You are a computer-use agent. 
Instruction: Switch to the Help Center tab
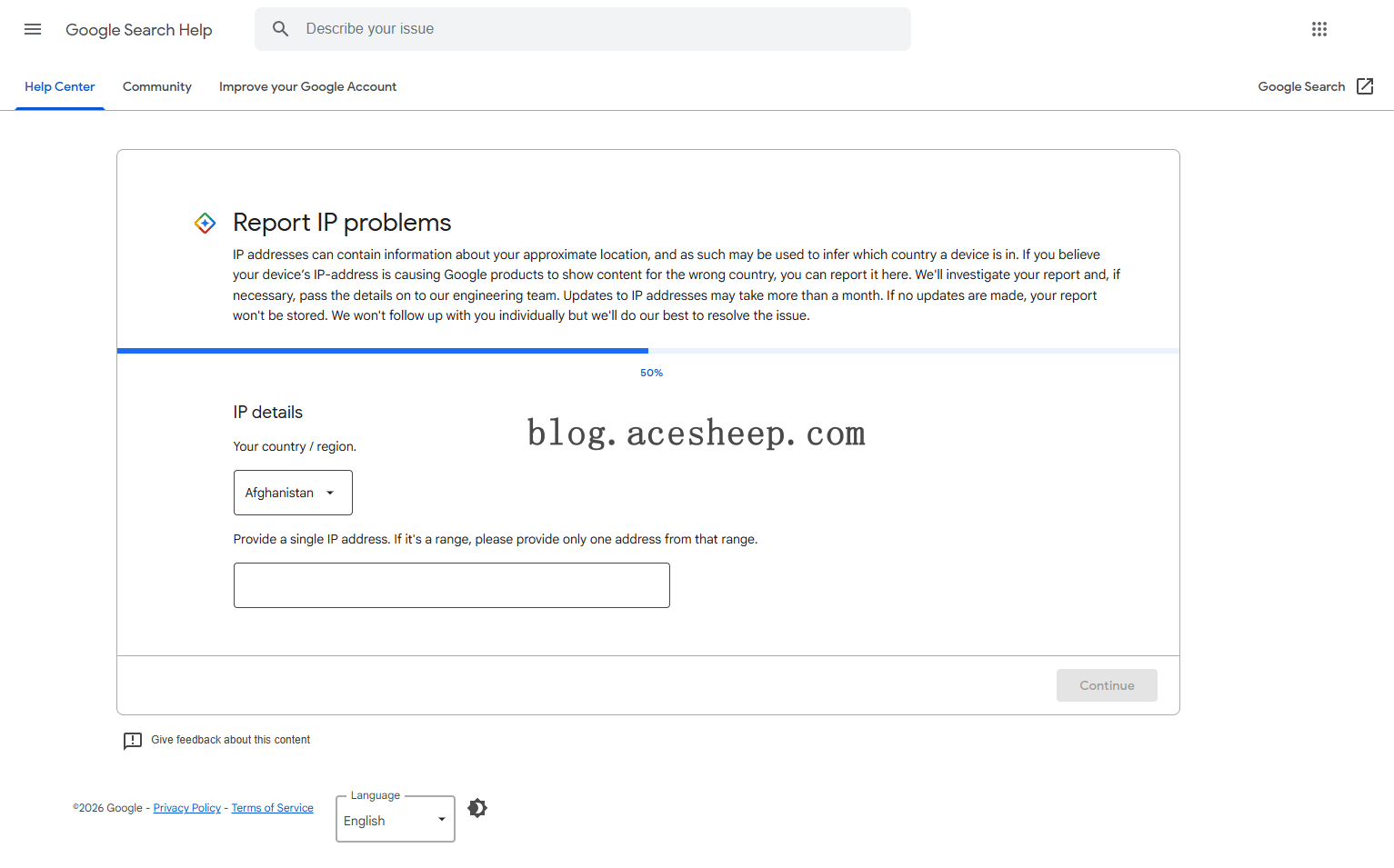coord(60,87)
